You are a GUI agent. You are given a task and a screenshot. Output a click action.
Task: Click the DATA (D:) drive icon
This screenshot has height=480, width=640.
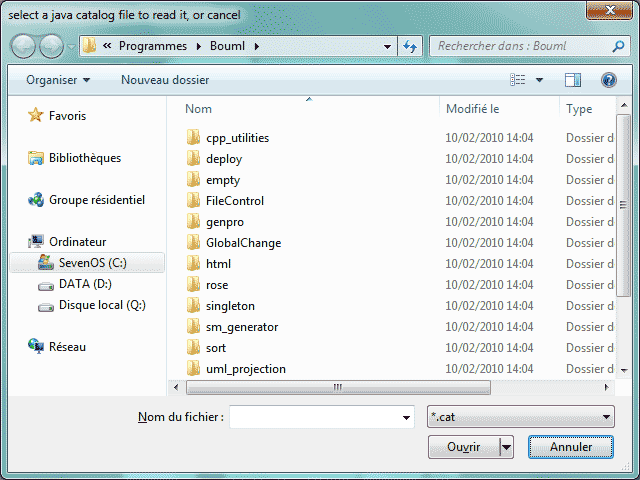point(46,286)
